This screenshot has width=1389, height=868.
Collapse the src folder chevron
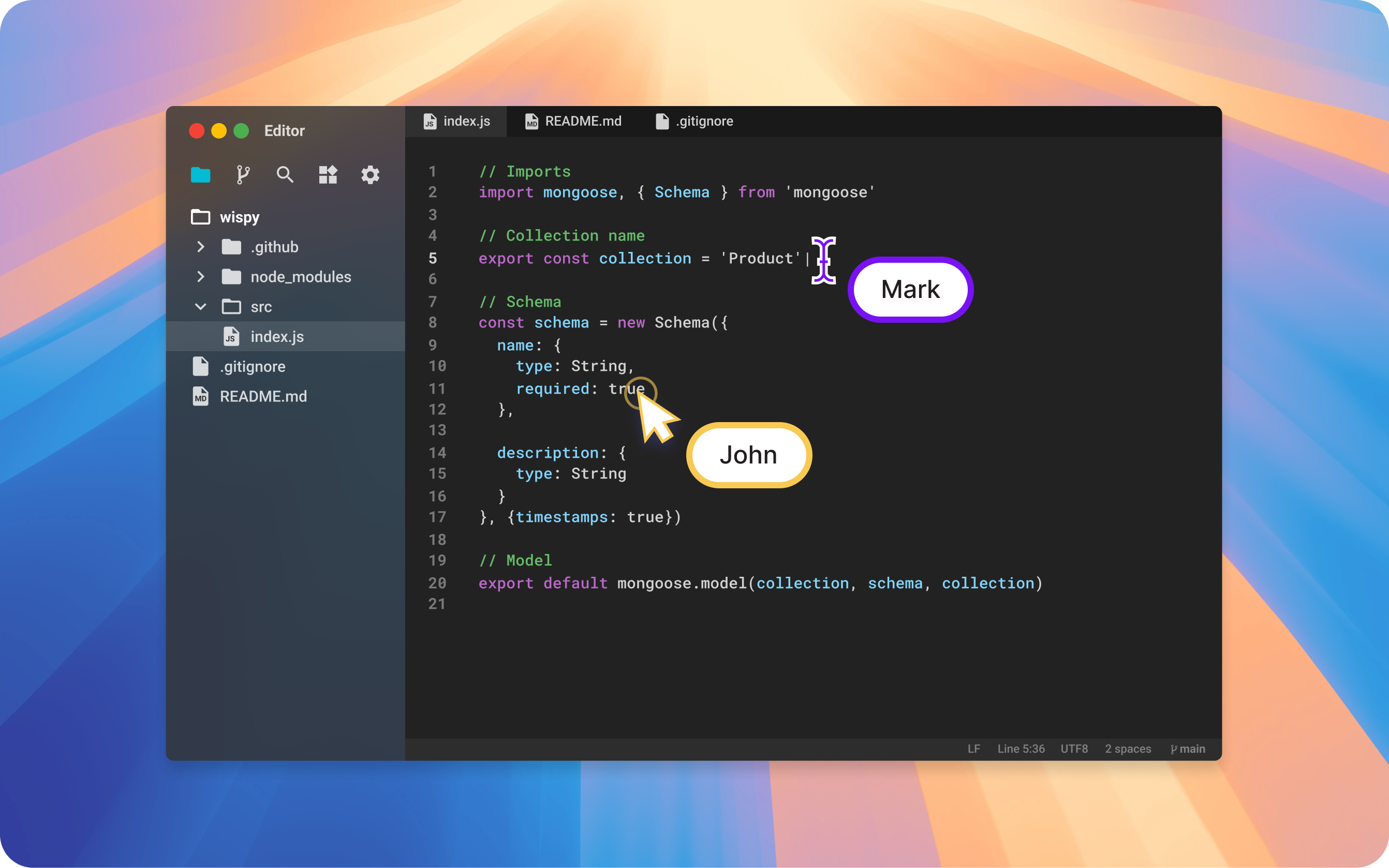click(x=200, y=307)
